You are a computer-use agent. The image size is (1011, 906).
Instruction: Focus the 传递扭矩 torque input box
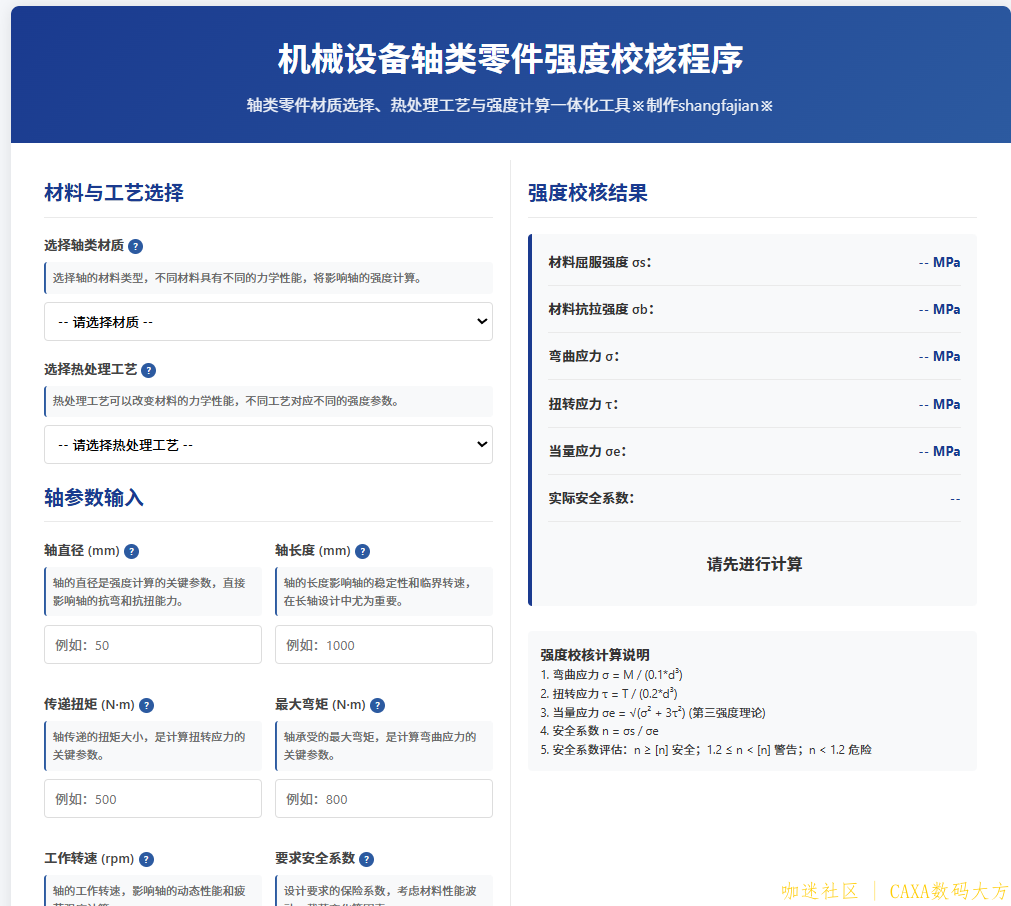point(153,799)
